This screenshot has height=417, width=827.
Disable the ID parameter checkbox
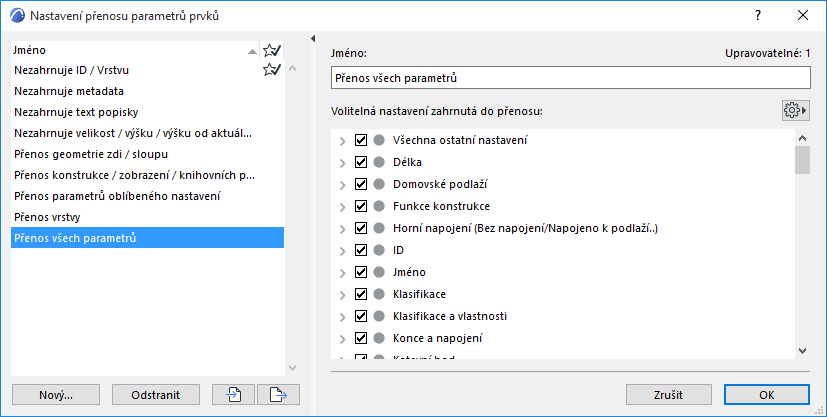pyautogui.click(x=362, y=250)
